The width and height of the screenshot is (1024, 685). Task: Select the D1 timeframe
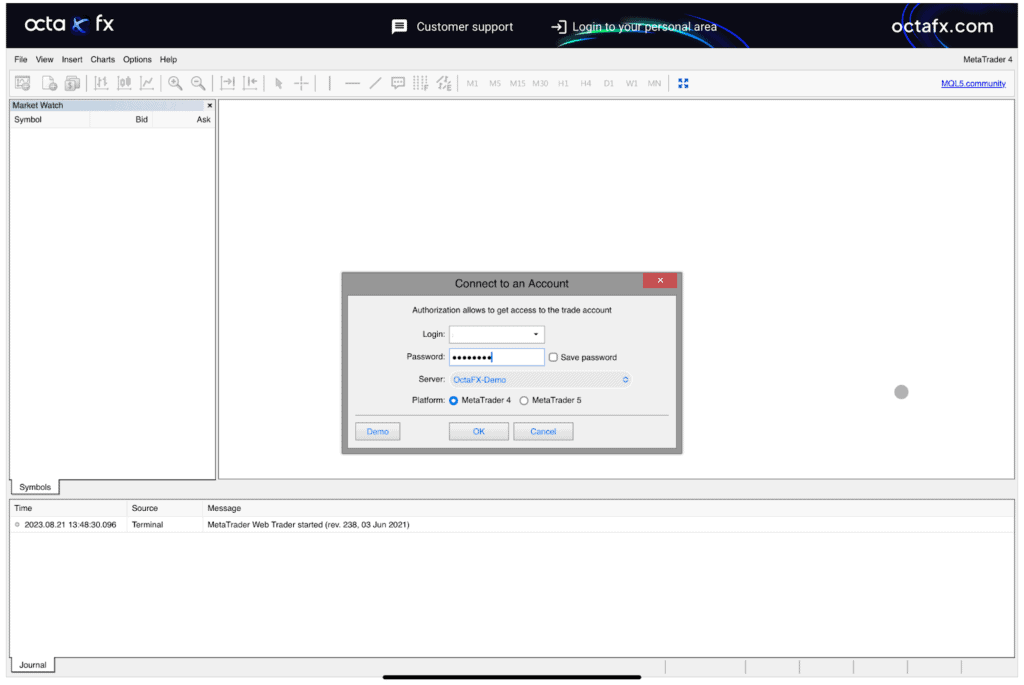click(609, 84)
